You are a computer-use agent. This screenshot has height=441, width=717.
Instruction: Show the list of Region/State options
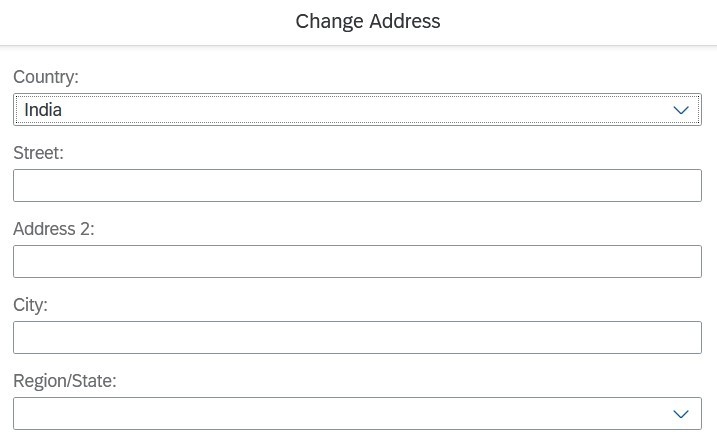681,414
